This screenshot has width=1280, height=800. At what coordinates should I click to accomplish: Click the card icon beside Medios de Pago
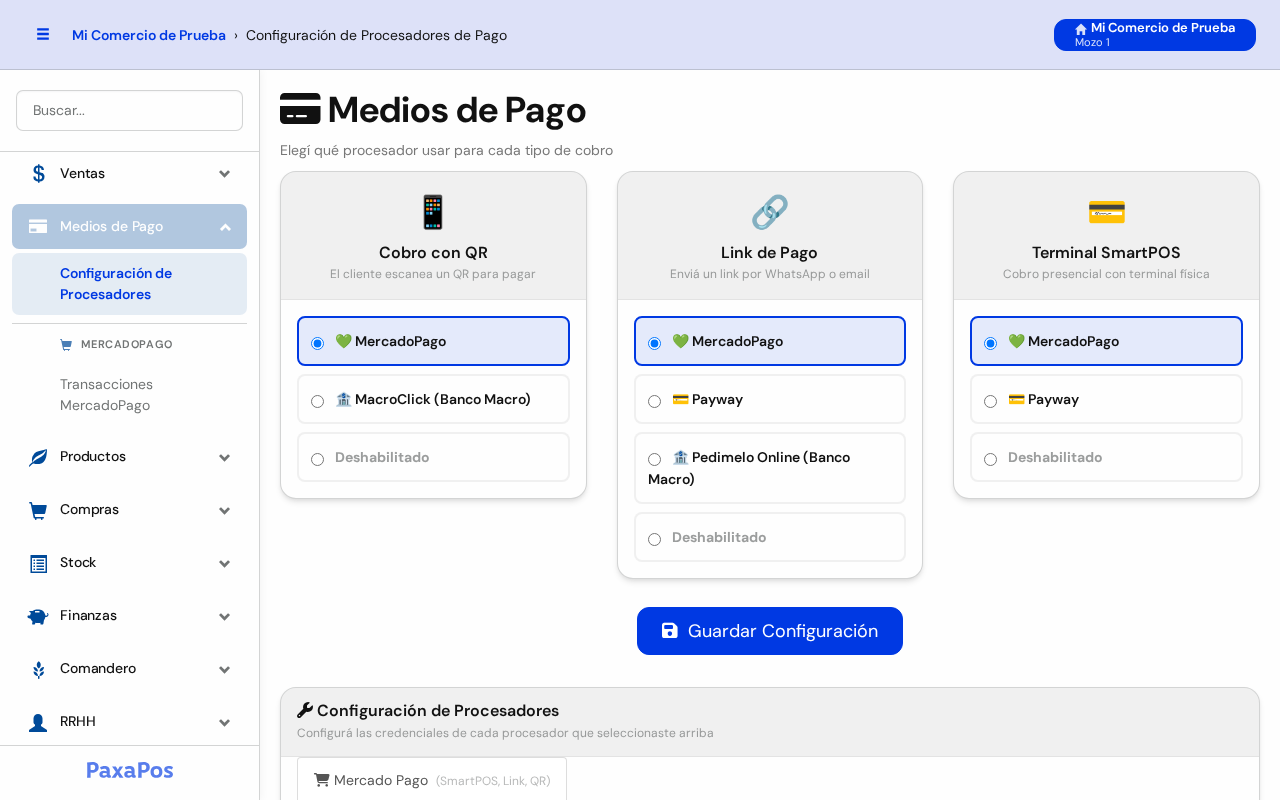[x=38, y=226]
